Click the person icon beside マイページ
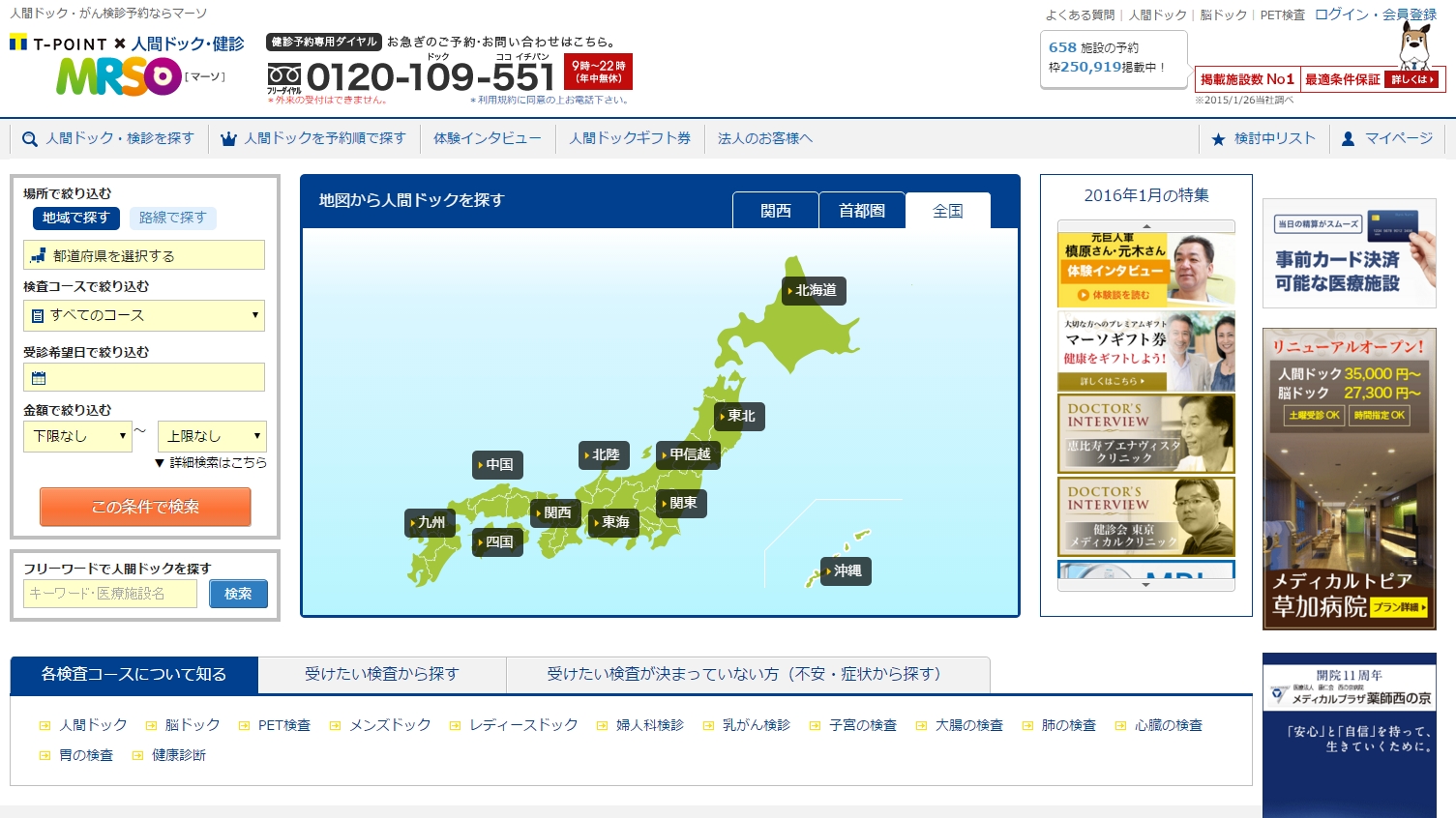This screenshot has height=818, width=1456. pos(1348,139)
